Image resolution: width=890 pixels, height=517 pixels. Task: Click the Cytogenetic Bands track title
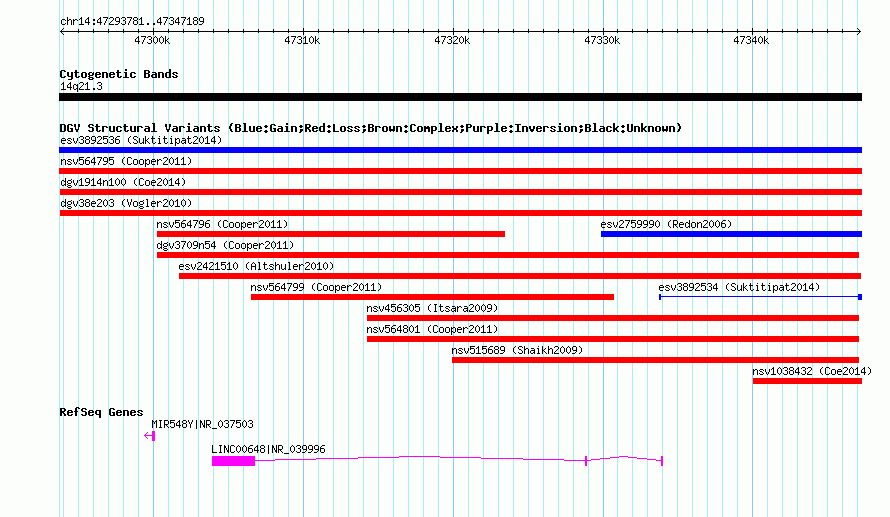coord(119,74)
